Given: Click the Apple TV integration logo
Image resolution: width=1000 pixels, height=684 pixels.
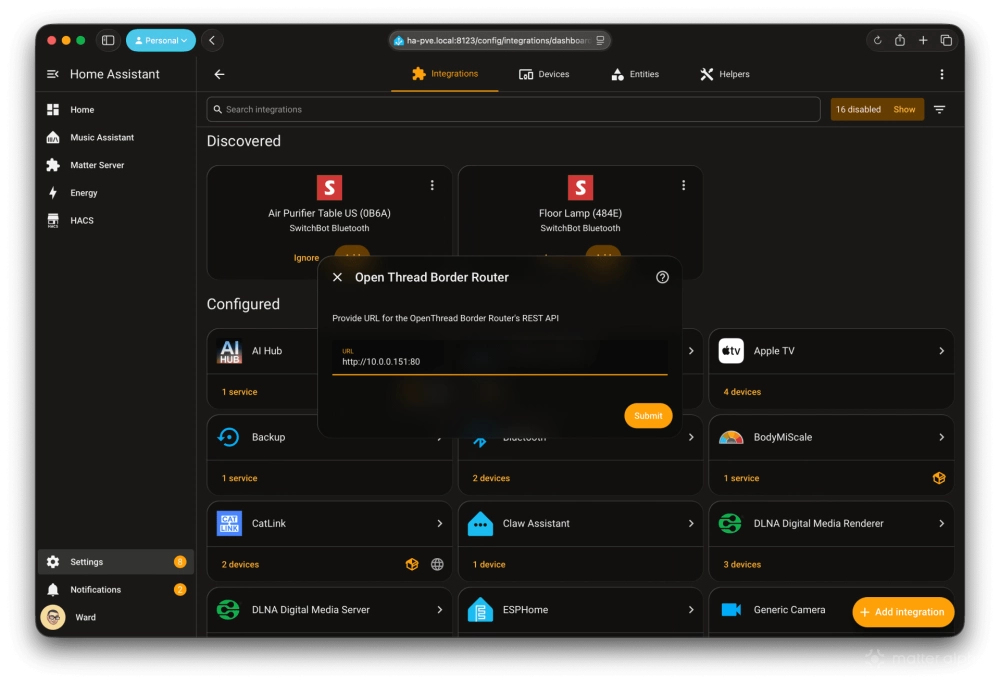Looking at the screenshot, I should [731, 351].
